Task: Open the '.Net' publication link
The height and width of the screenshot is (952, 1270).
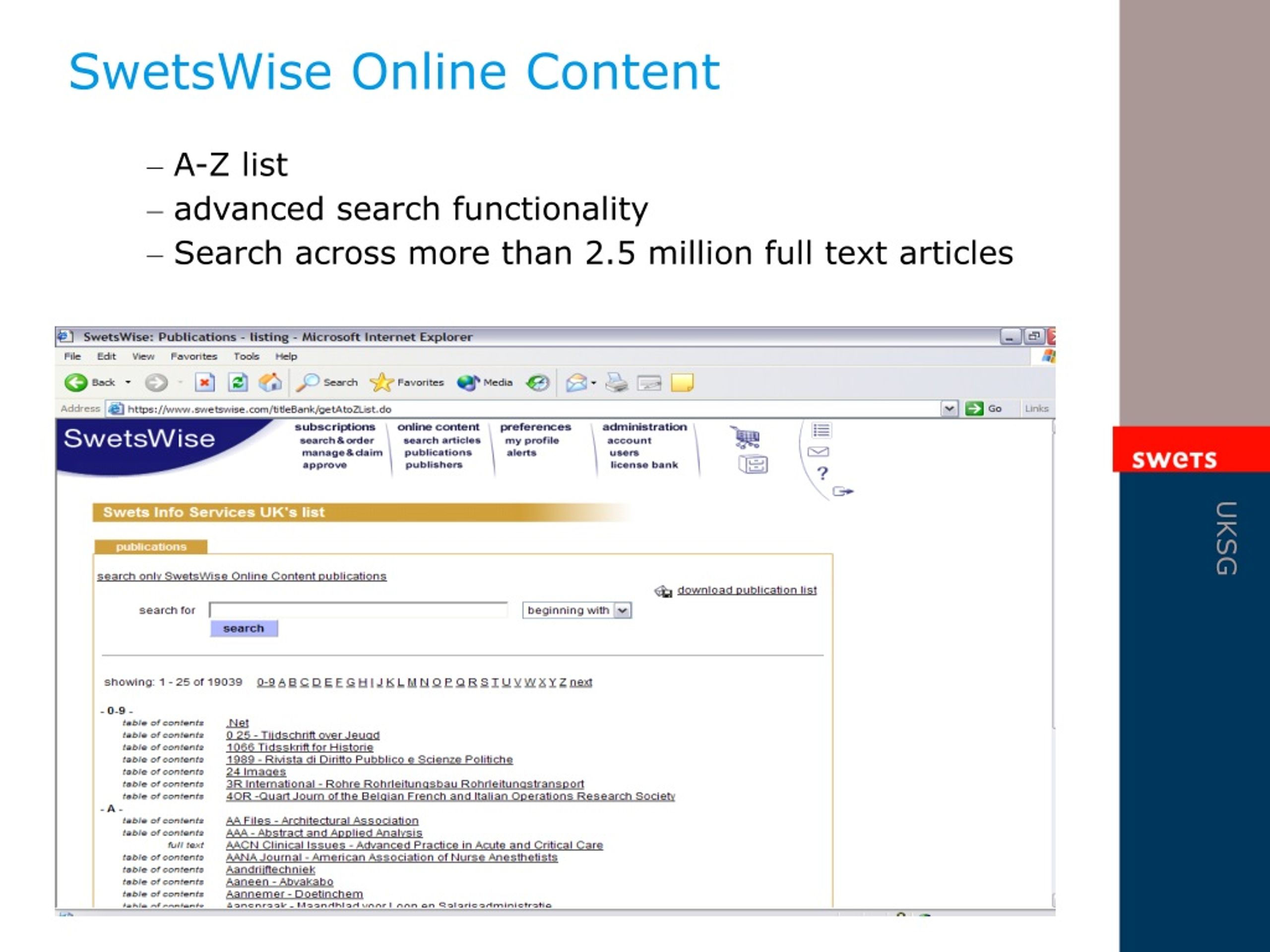Action: click(238, 723)
